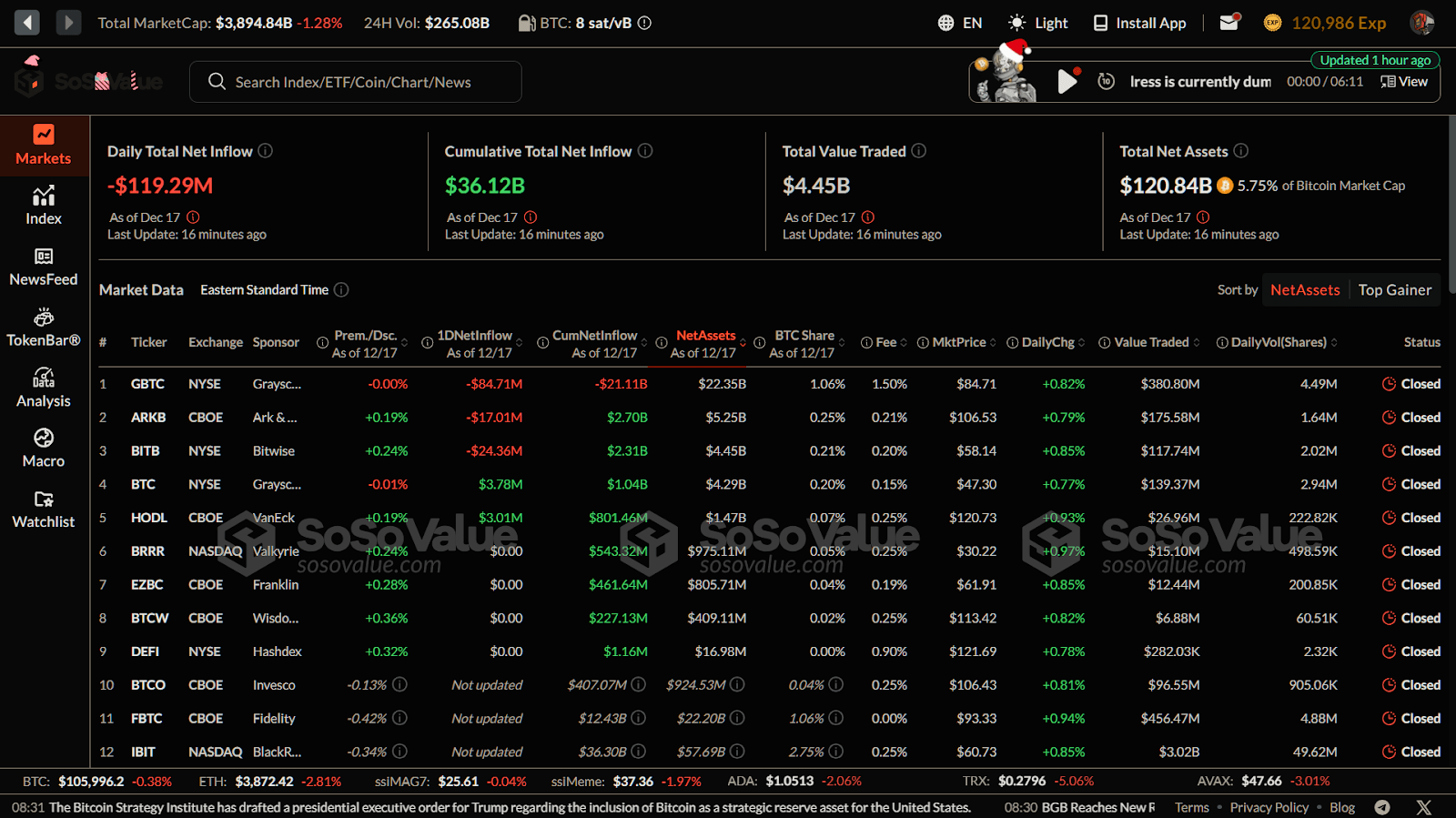Navigate back using the left arrow button
This screenshot has width=1456, height=818.
27,23
